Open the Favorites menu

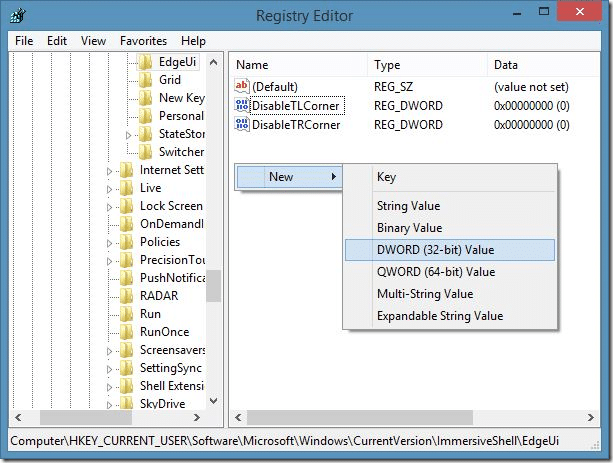point(143,41)
